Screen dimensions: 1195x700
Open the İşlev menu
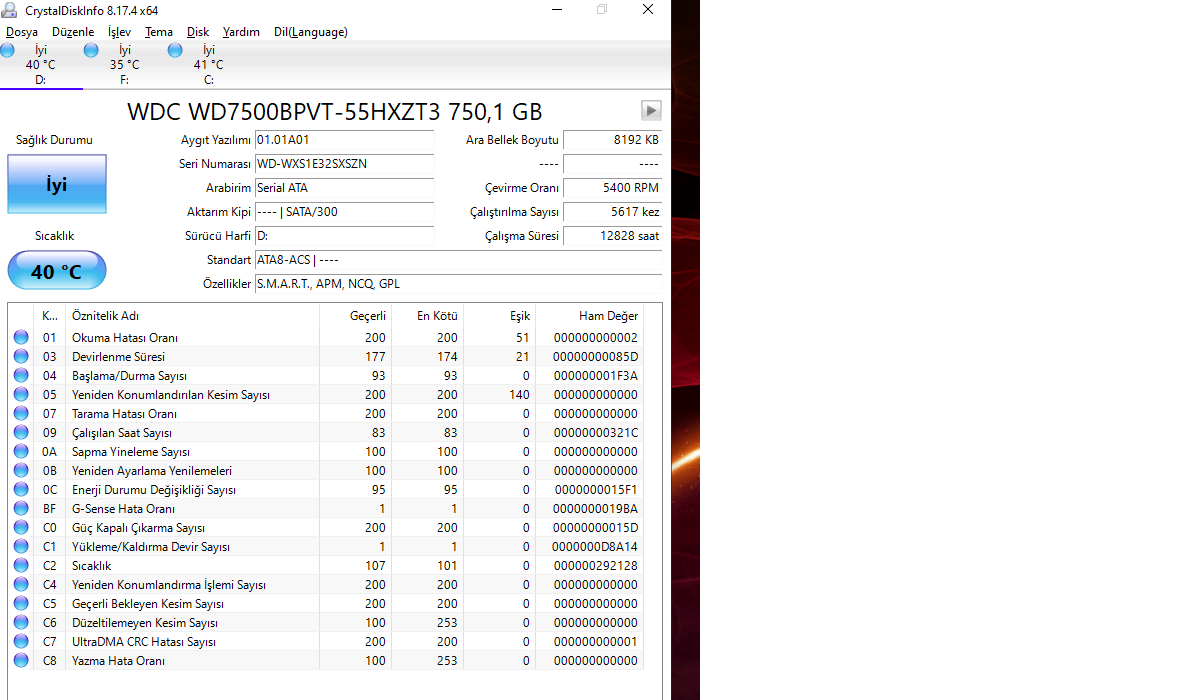point(119,32)
